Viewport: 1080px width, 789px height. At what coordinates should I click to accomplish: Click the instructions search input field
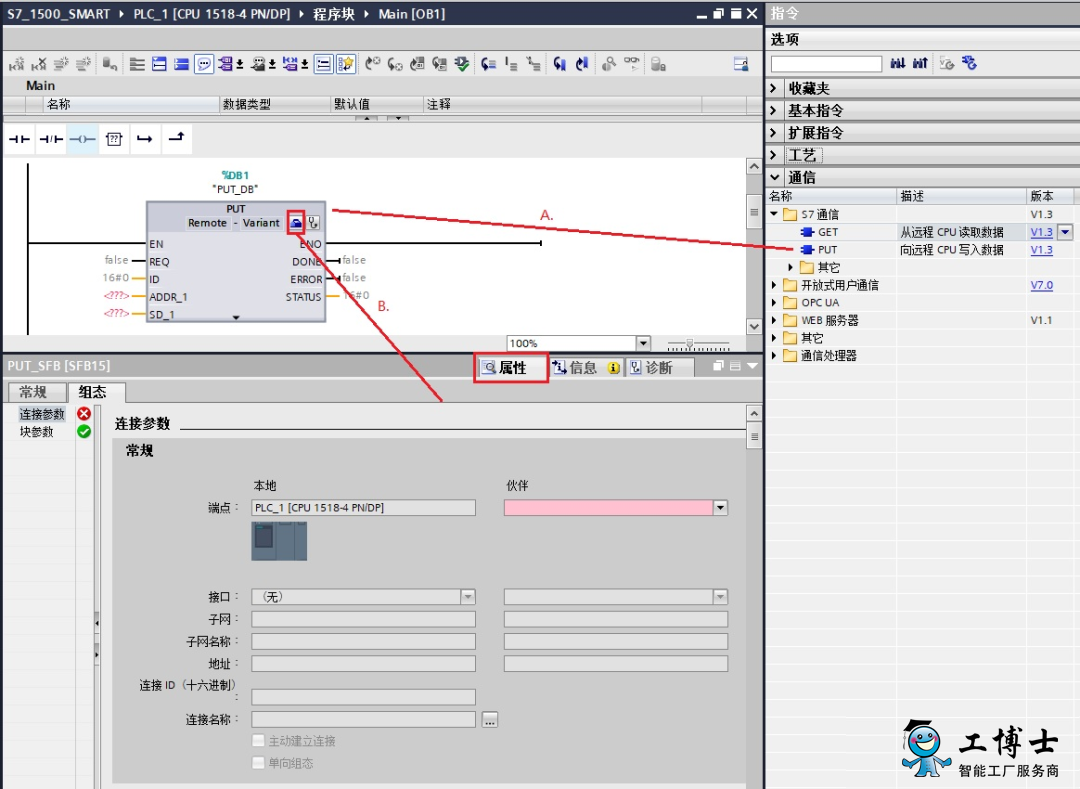tap(827, 64)
